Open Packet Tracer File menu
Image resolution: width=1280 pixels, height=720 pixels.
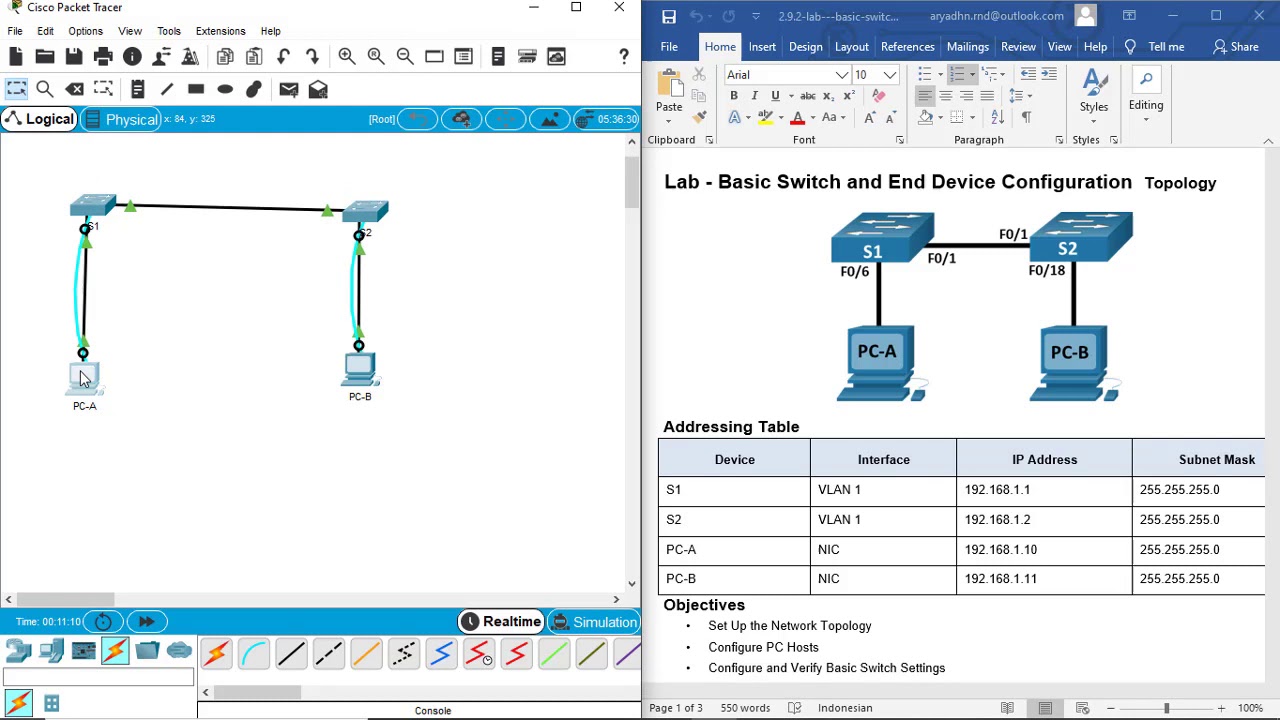pyautogui.click(x=15, y=31)
